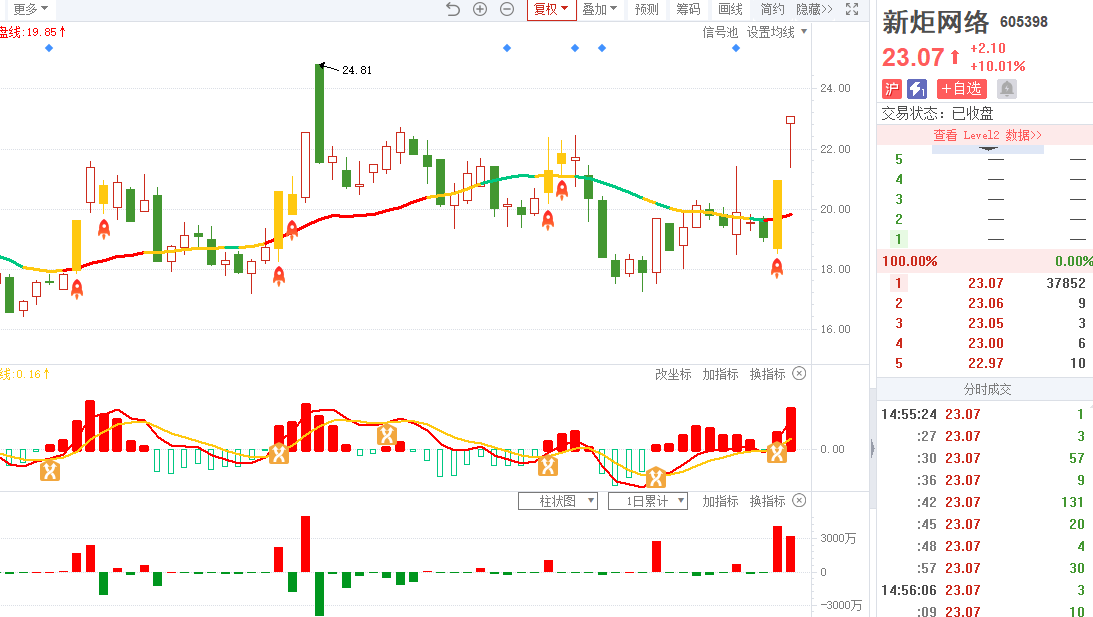Viewport: 1093px width, 617px height.
Task: Close the MACD indicator panel
Action: pos(800,374)
